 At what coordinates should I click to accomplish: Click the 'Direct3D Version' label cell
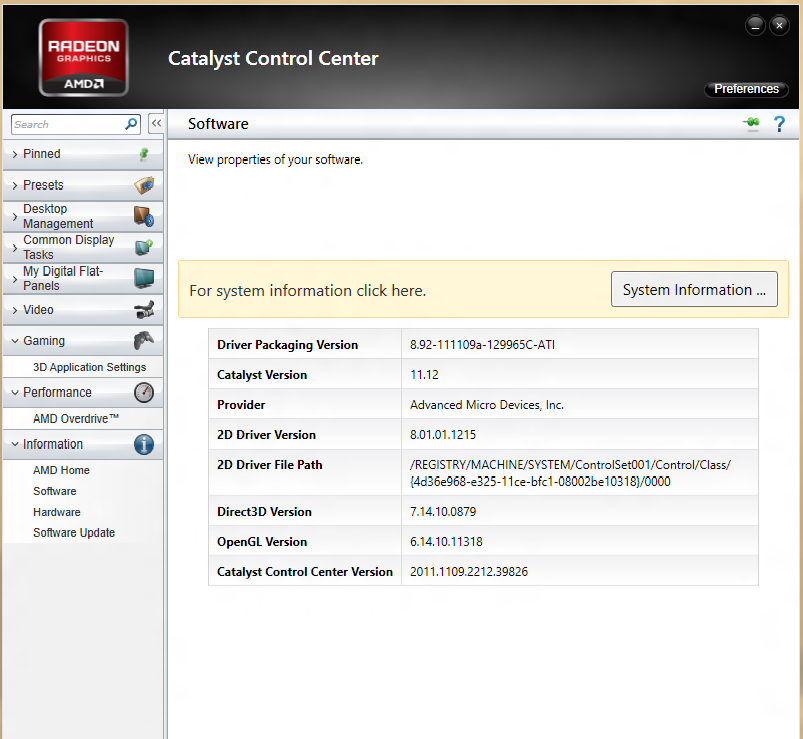(305, 511)
